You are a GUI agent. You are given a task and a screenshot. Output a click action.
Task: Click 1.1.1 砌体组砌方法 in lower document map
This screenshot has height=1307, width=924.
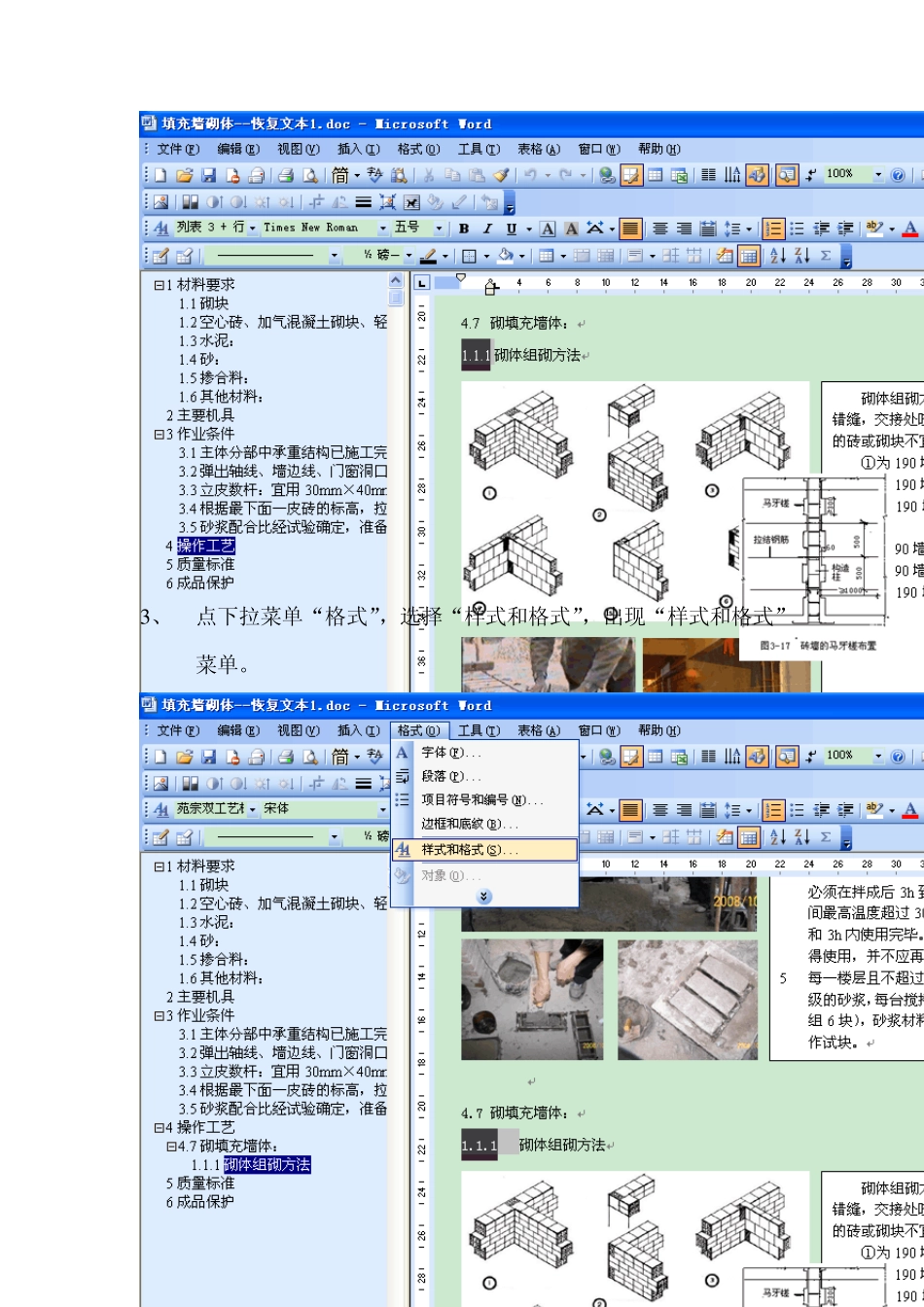[x=250, y=1165]
